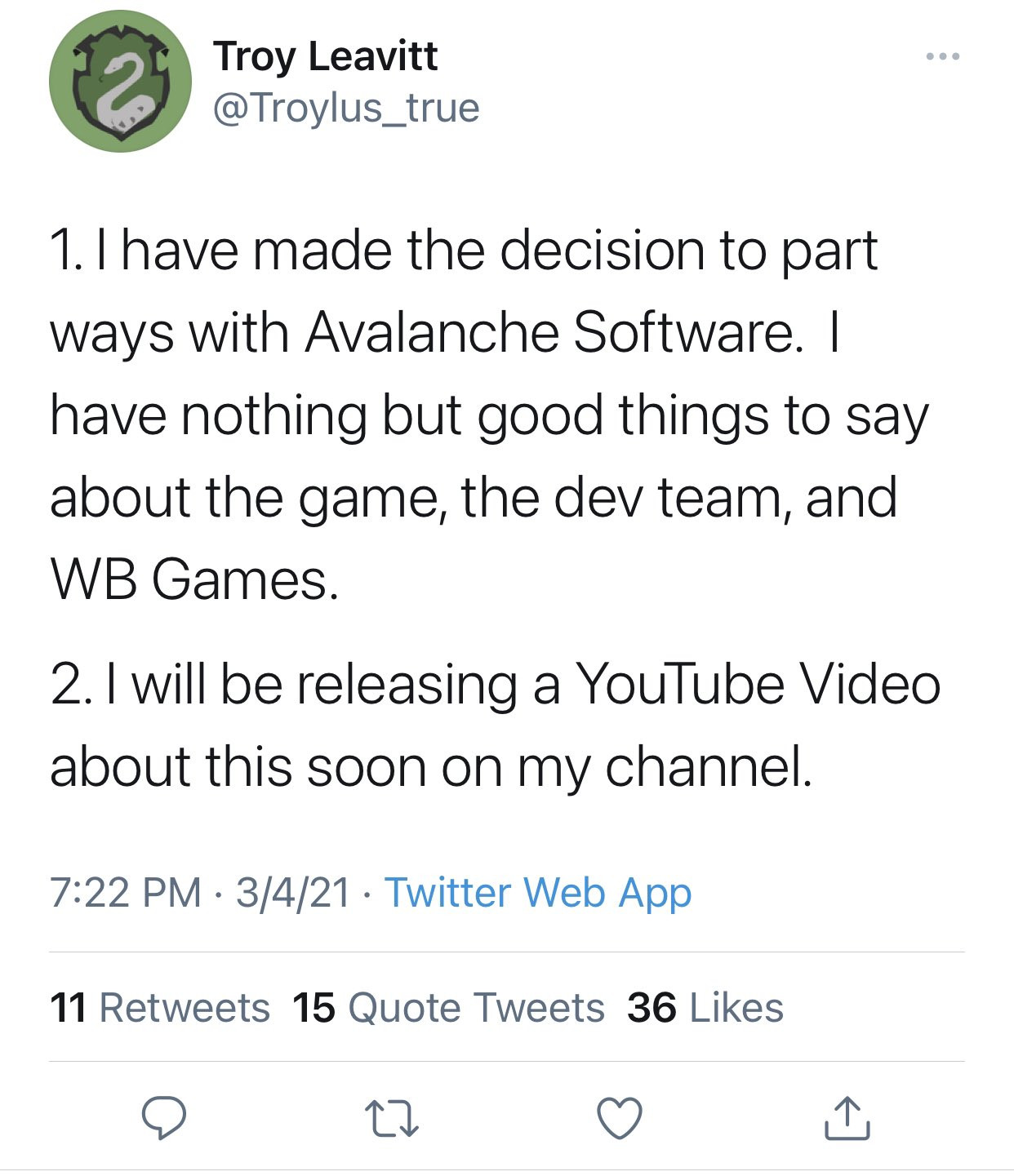Tap the Slytherin snake profile avatar
This screenshot has width=1014, height=1176.
pos(120,82)
